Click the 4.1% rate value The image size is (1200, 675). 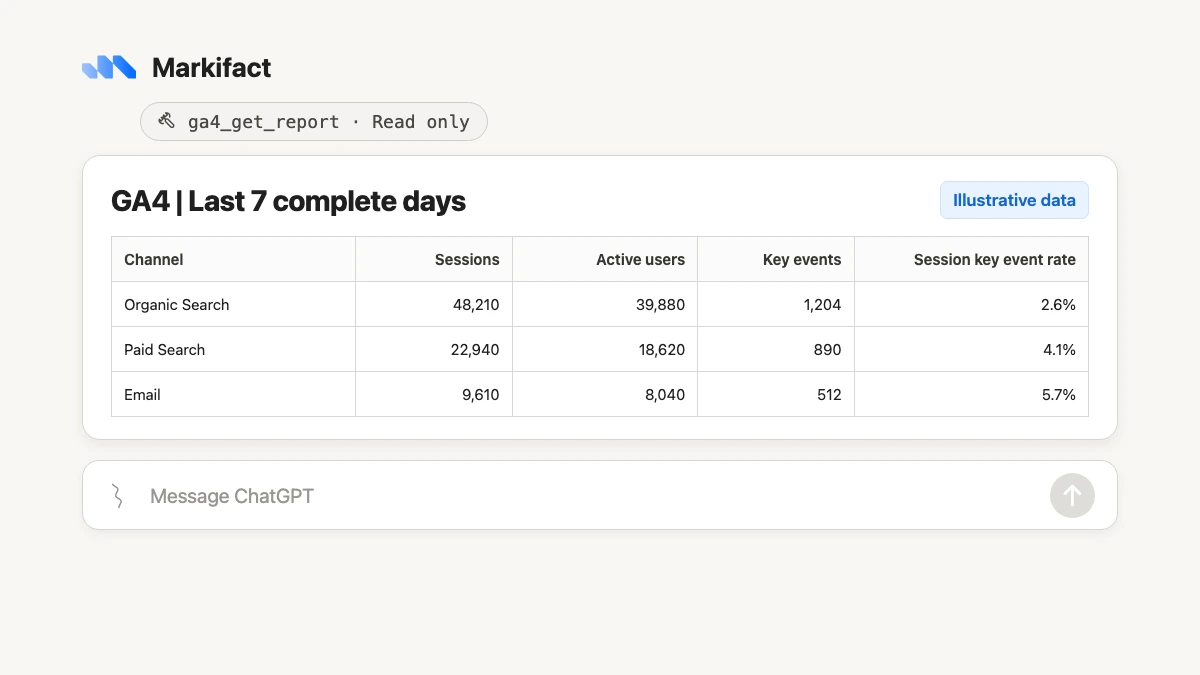[1059, 349]
